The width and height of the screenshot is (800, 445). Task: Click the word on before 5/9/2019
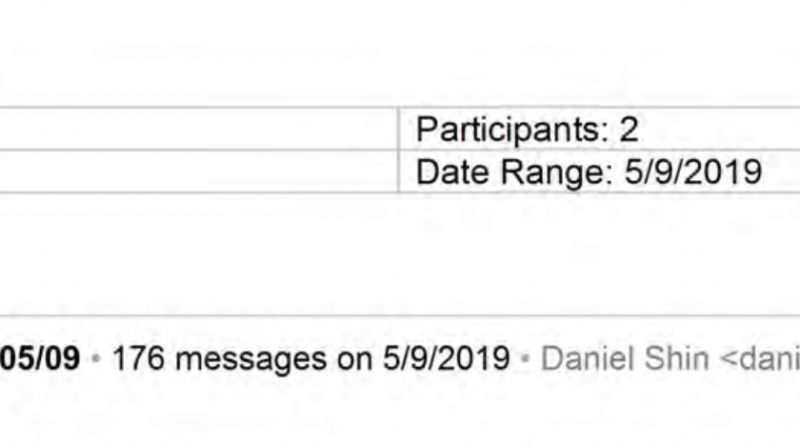pyautogui.click(x=355, y=360)
